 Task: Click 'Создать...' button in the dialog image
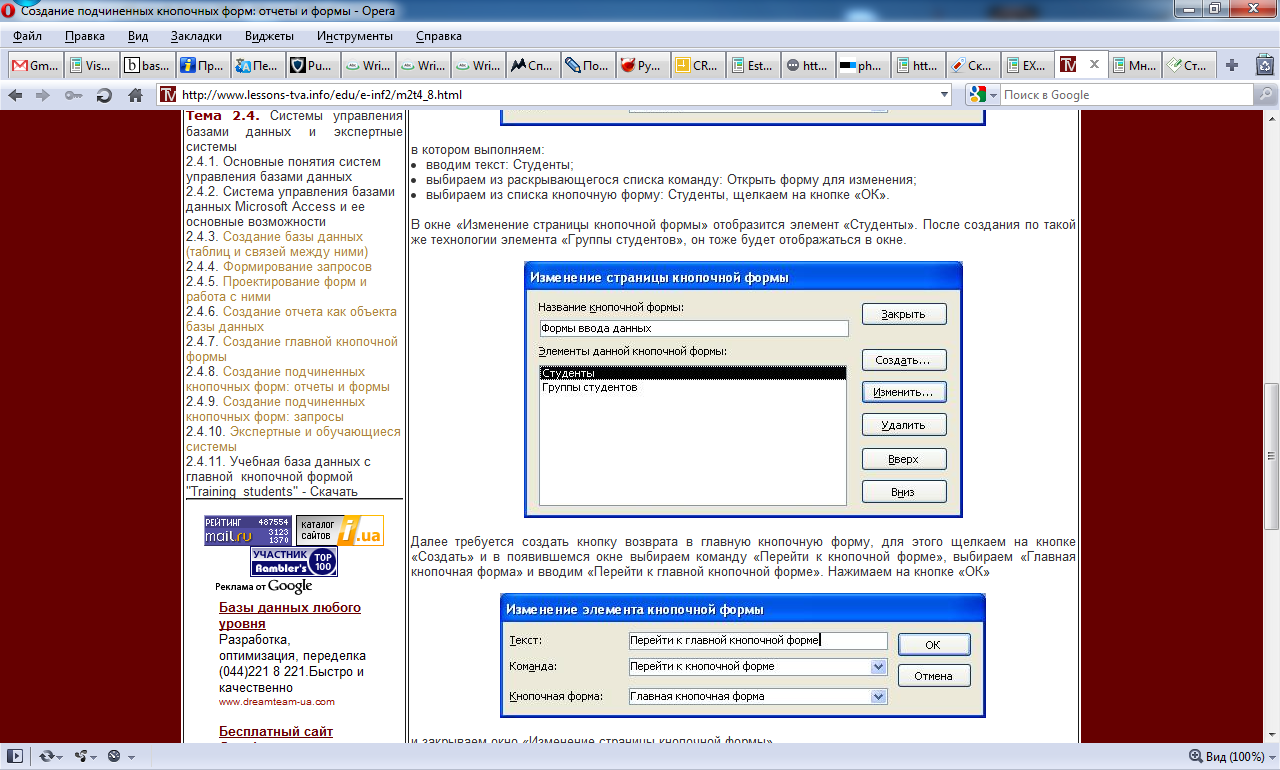coord(903,360)
